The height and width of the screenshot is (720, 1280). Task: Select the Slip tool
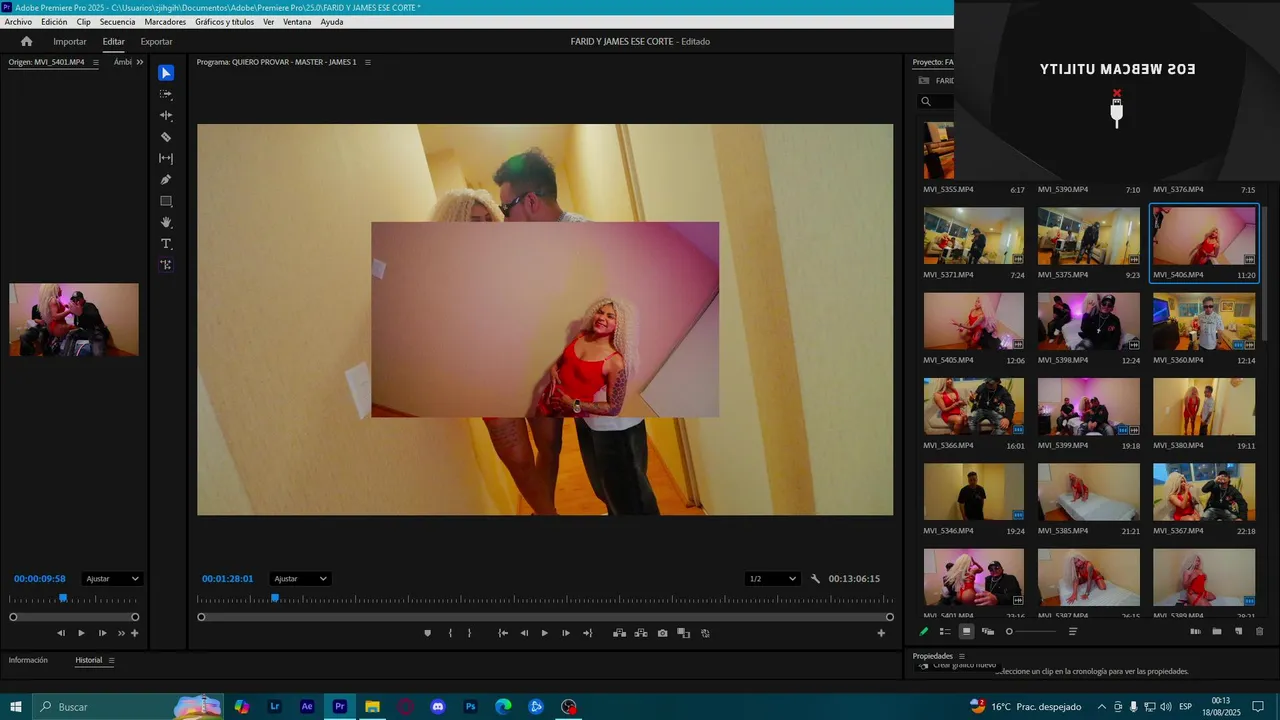pos(166,158)
